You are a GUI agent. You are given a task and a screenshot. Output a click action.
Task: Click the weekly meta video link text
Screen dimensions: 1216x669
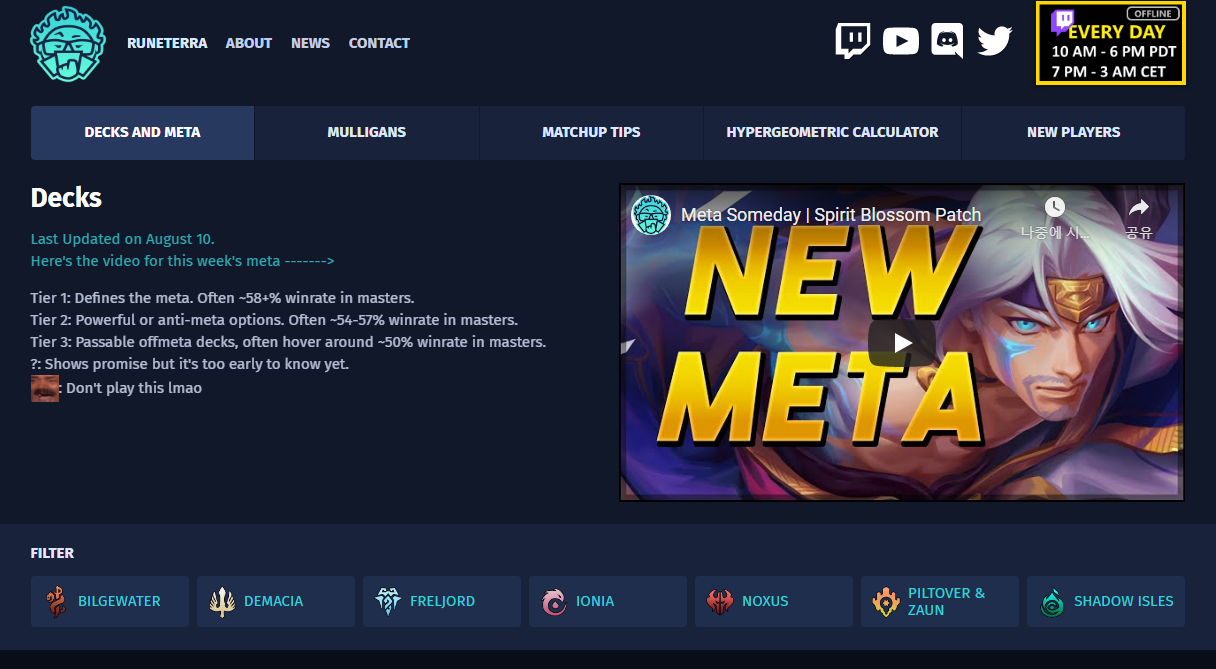point(182,261)
